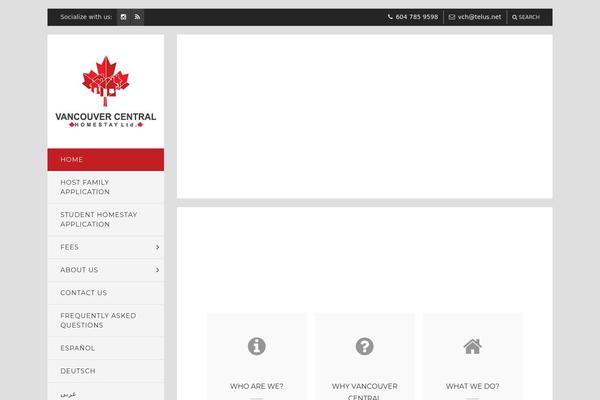Click the vch@telus.net email link

pos(479,17)
